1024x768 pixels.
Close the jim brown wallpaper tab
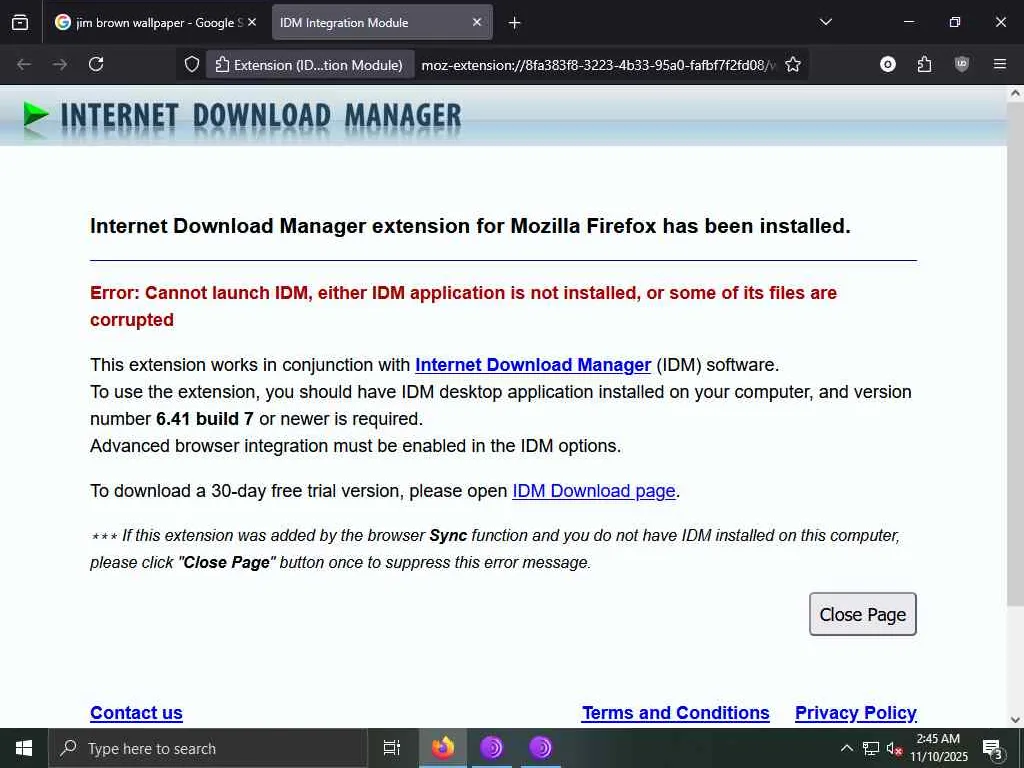click(x=252, y=22)
